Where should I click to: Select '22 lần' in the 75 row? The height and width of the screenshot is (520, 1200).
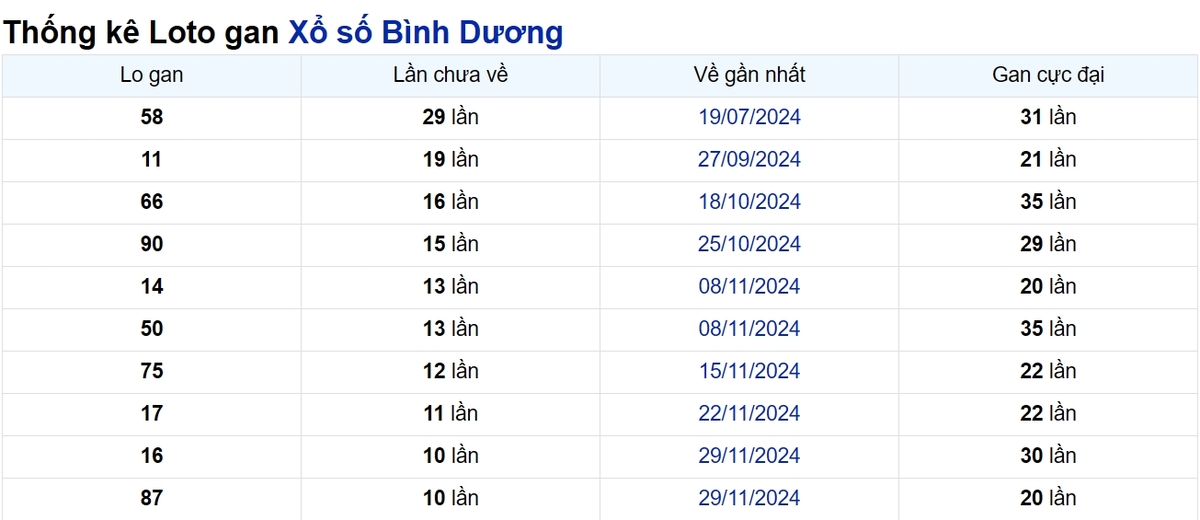[1048, 371]
